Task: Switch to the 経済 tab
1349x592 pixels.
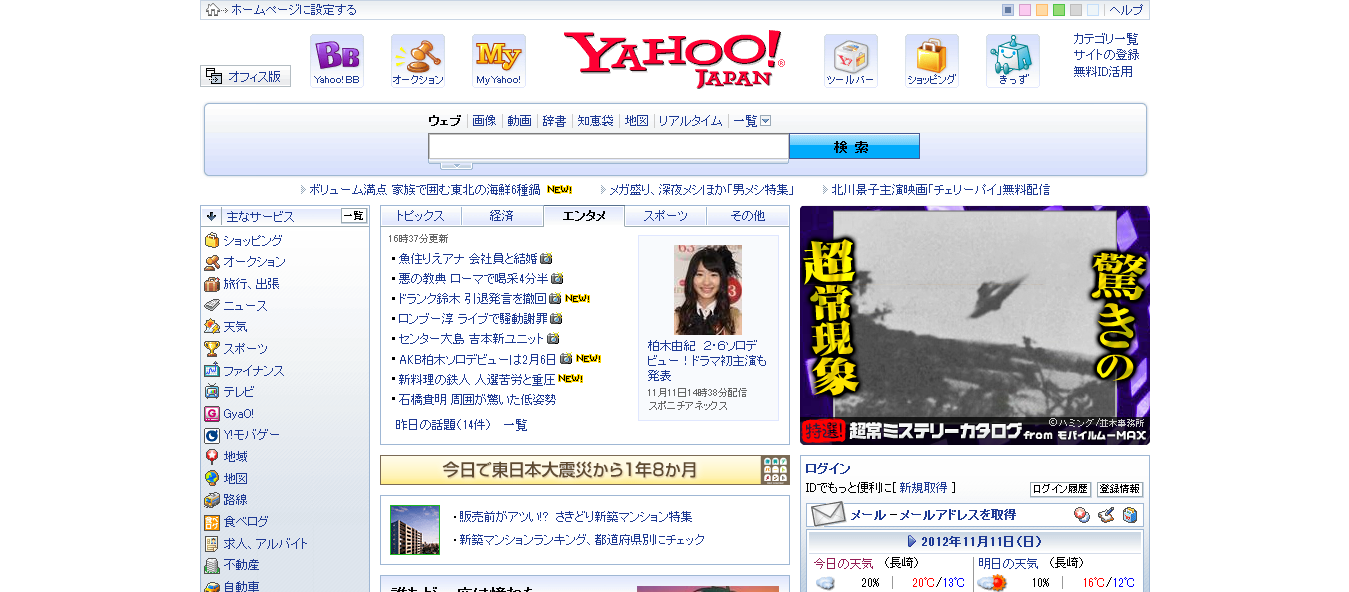Action: click(x=502, y=216)
